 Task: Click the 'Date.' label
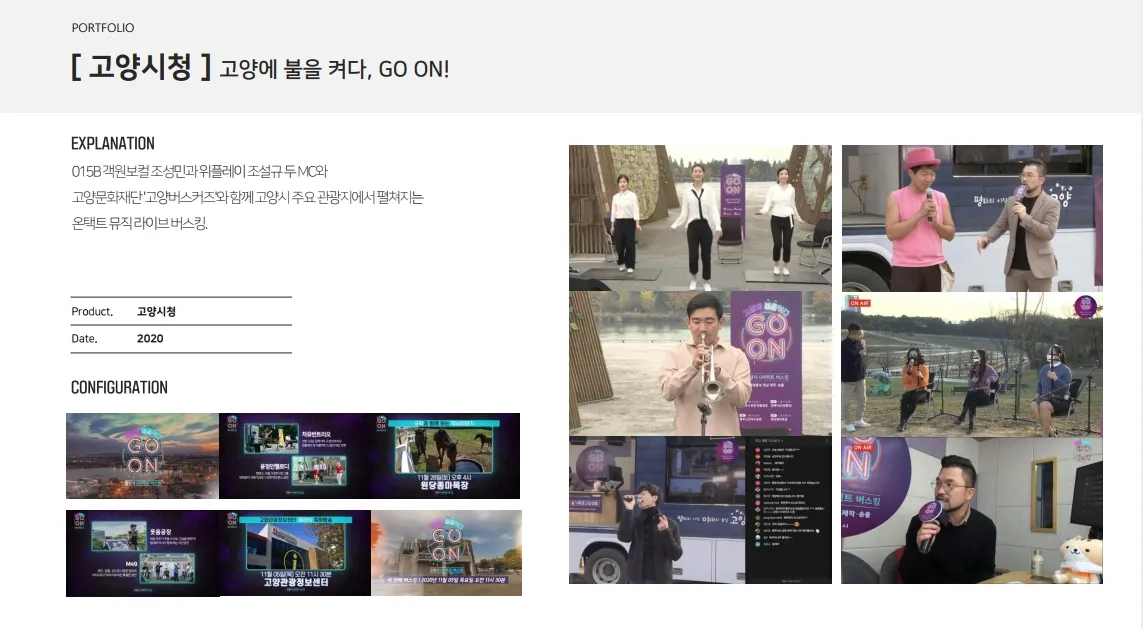(x=85, y=338)
